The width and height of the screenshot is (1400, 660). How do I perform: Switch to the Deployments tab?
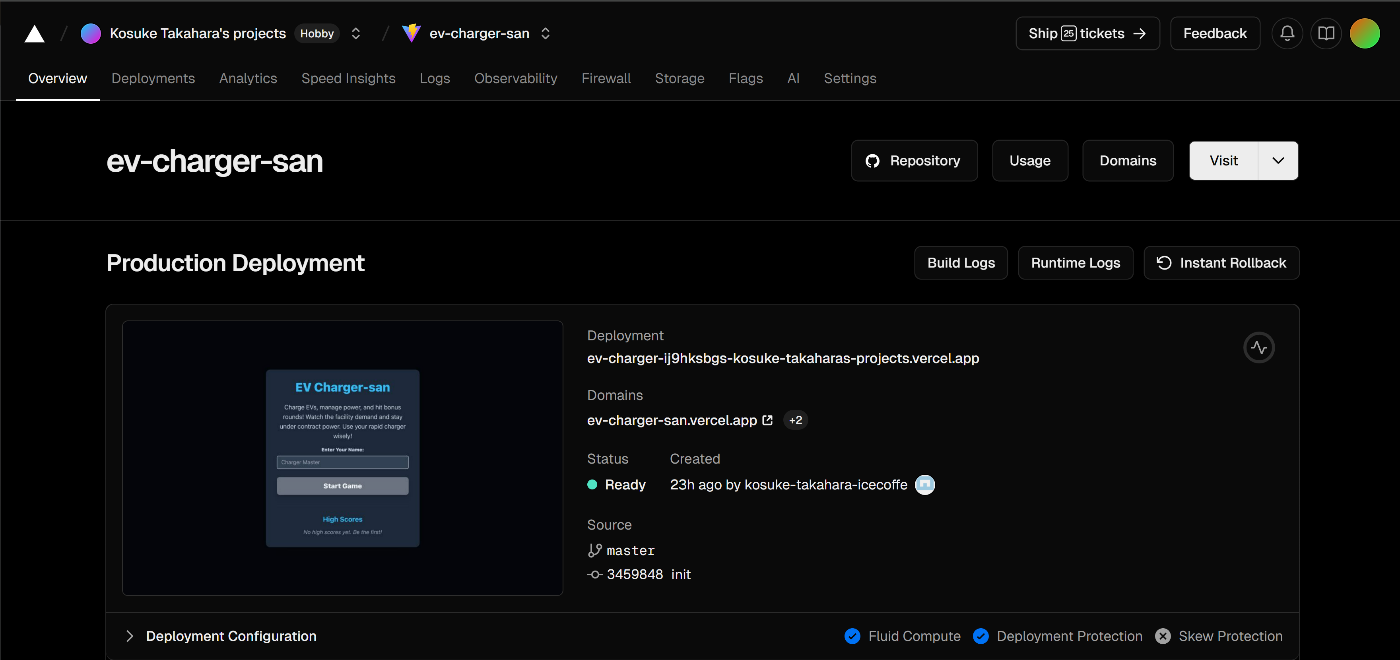point(153,78)
